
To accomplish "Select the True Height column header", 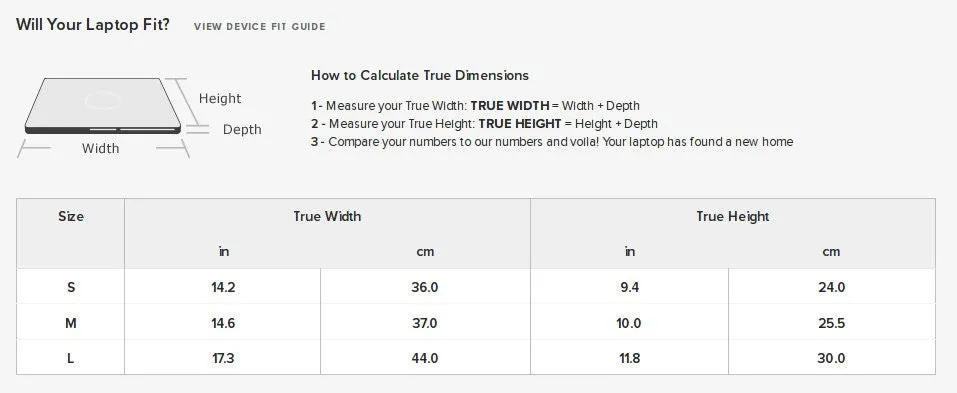I will click(732, 216).
